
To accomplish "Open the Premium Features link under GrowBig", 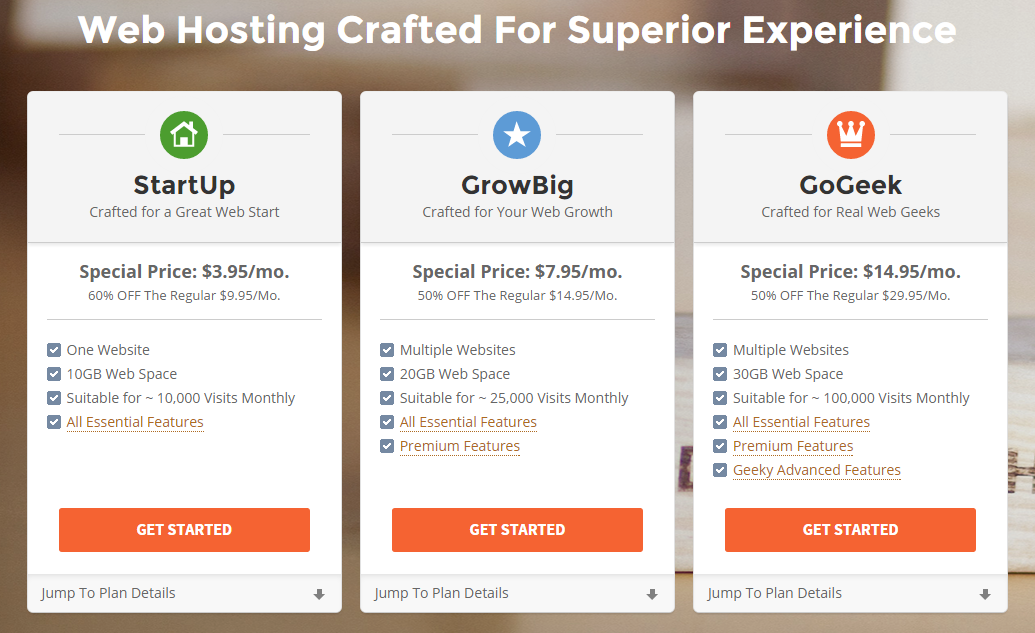I will [460, 446].
